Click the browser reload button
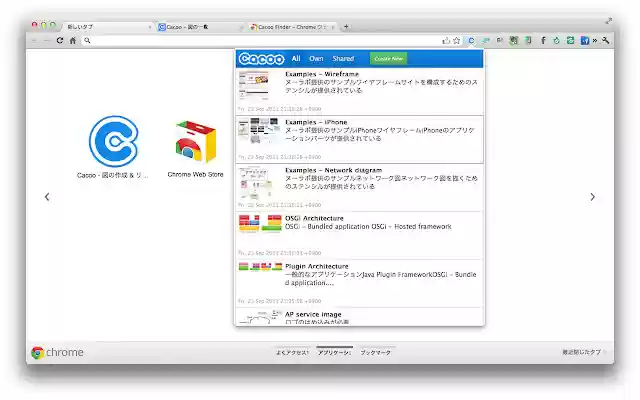Image resolution: width=640 pixels, height=400 pixels. coord(60,40)
